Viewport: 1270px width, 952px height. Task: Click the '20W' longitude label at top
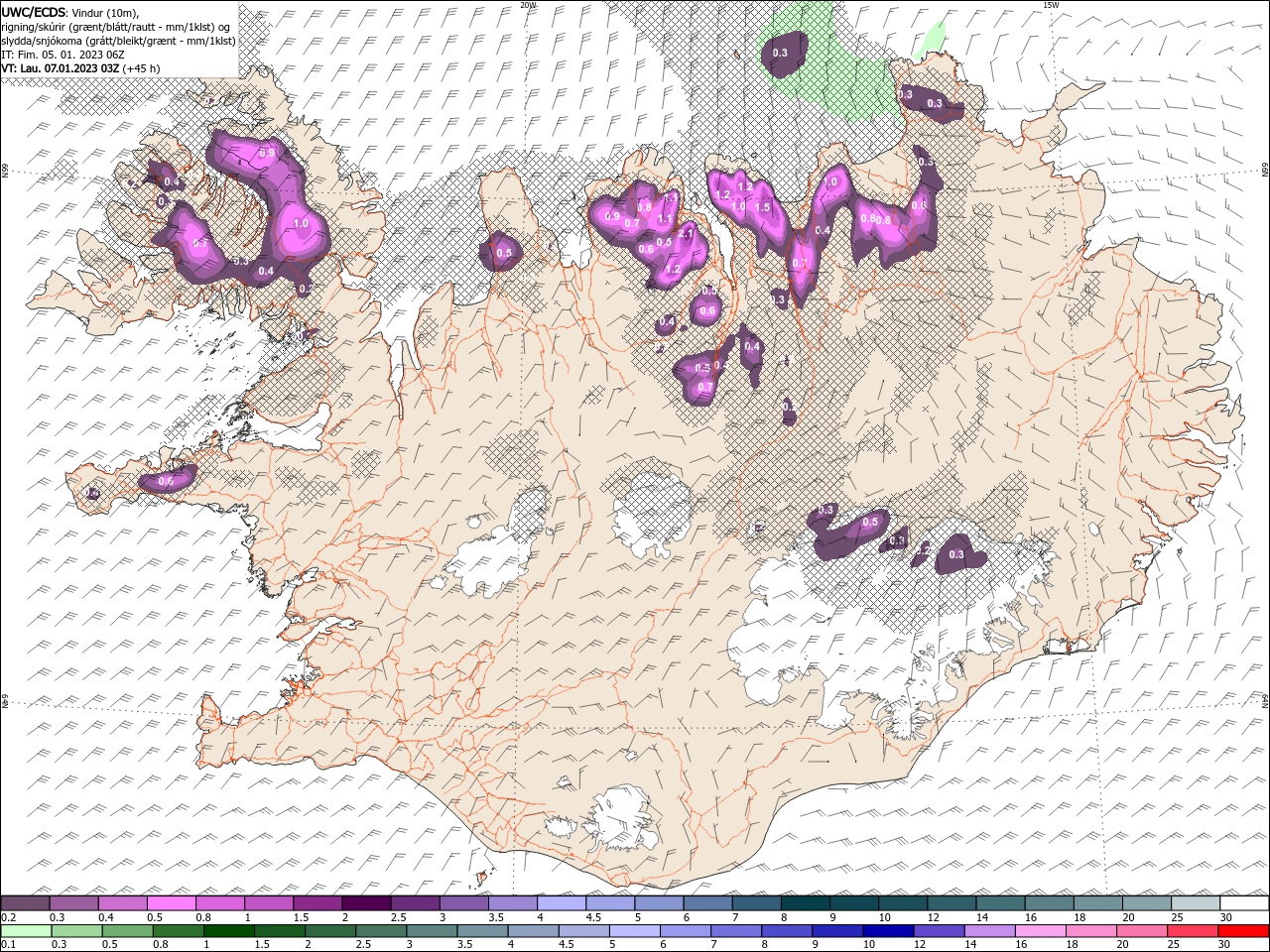pos(529,5)
